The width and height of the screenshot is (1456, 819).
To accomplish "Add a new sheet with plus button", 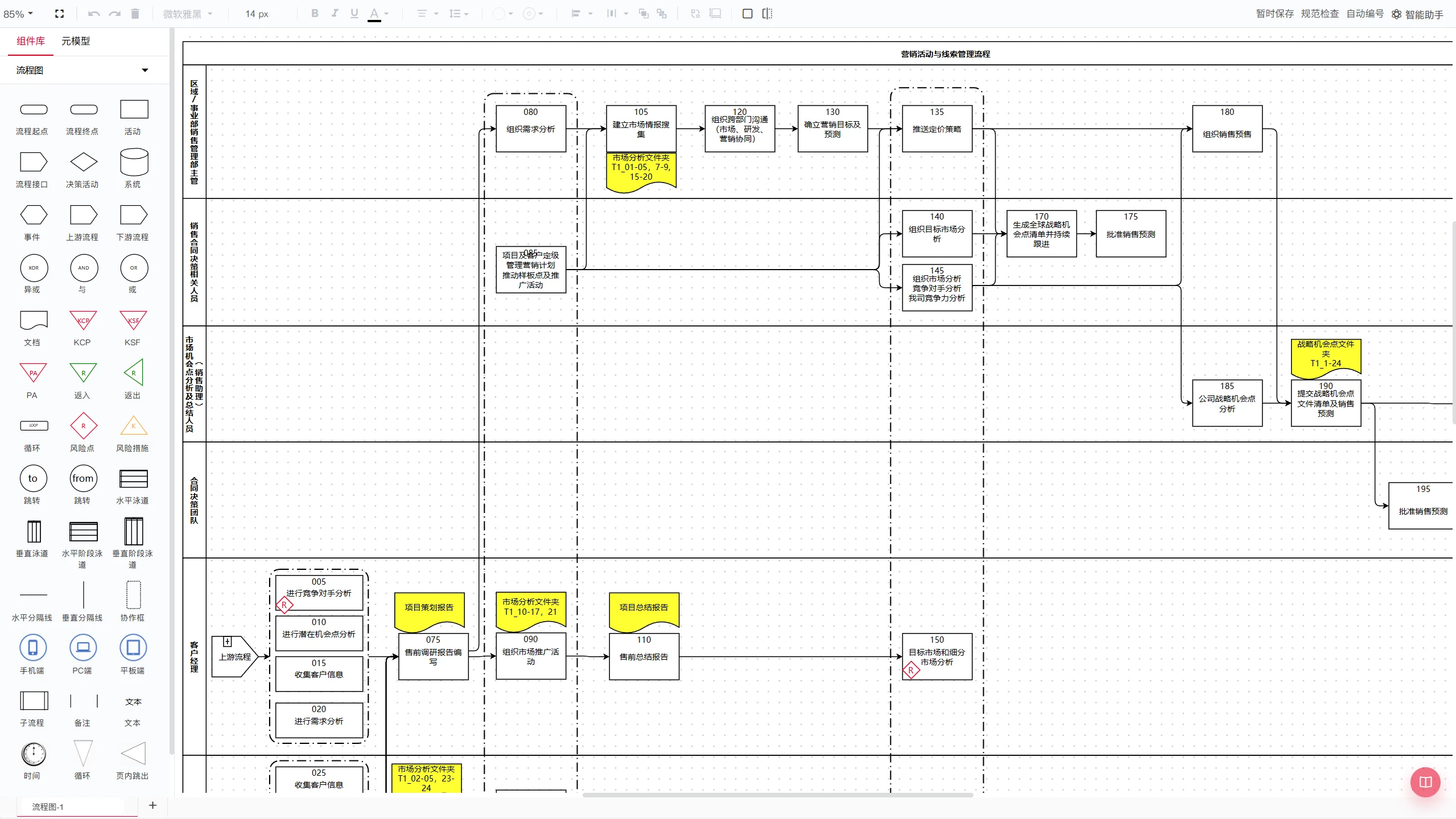I will pyautogui.click(x=152, y=805).
